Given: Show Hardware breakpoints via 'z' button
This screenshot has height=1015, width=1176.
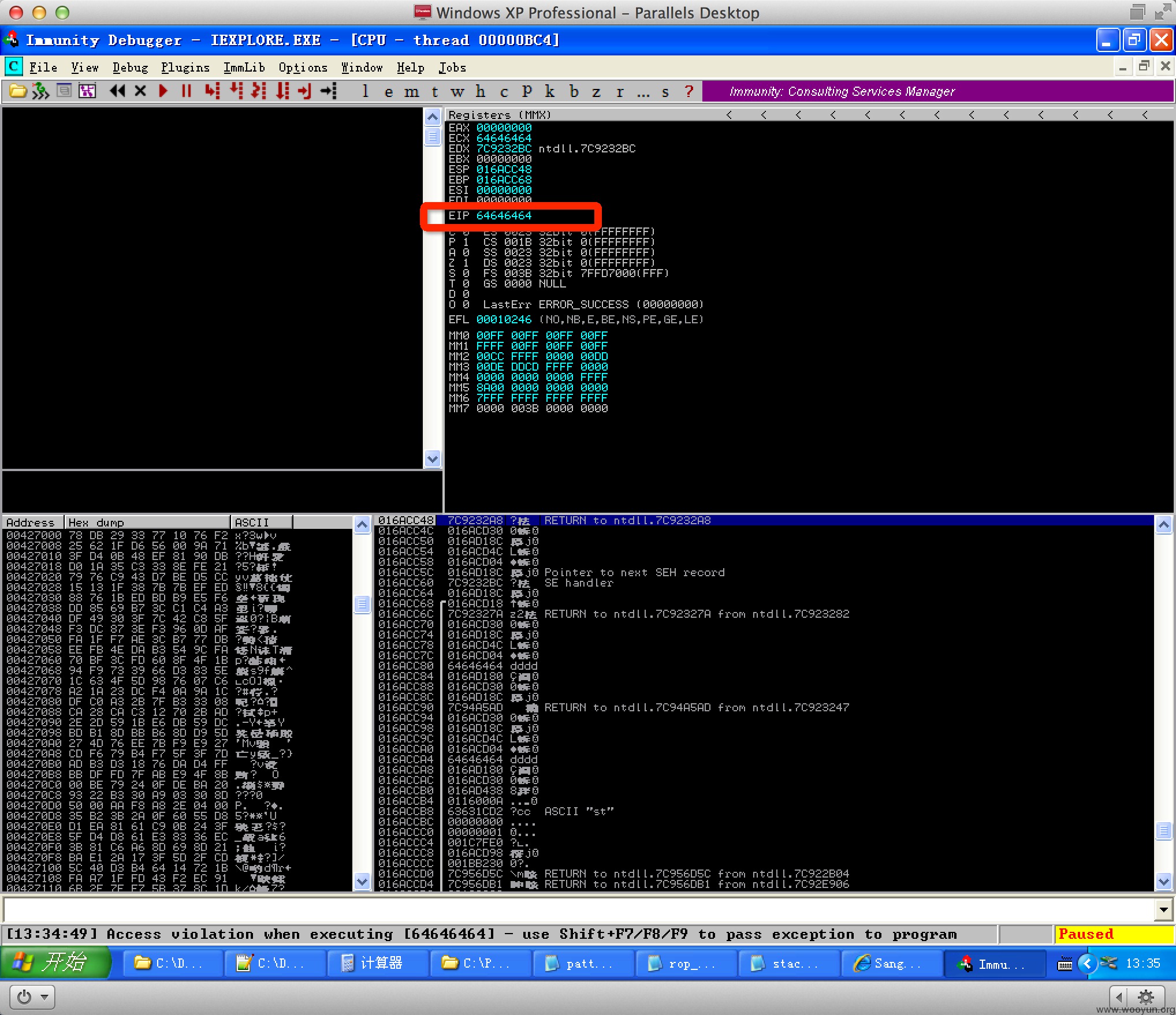Looking at the screenshot, I should click(x=597, y=91).
